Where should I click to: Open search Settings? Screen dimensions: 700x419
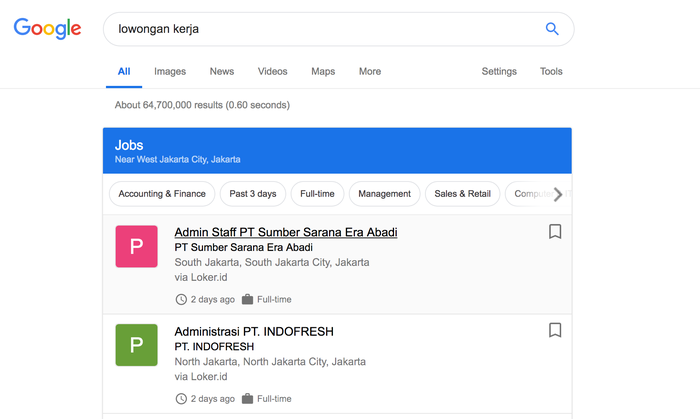pos(499,71)
